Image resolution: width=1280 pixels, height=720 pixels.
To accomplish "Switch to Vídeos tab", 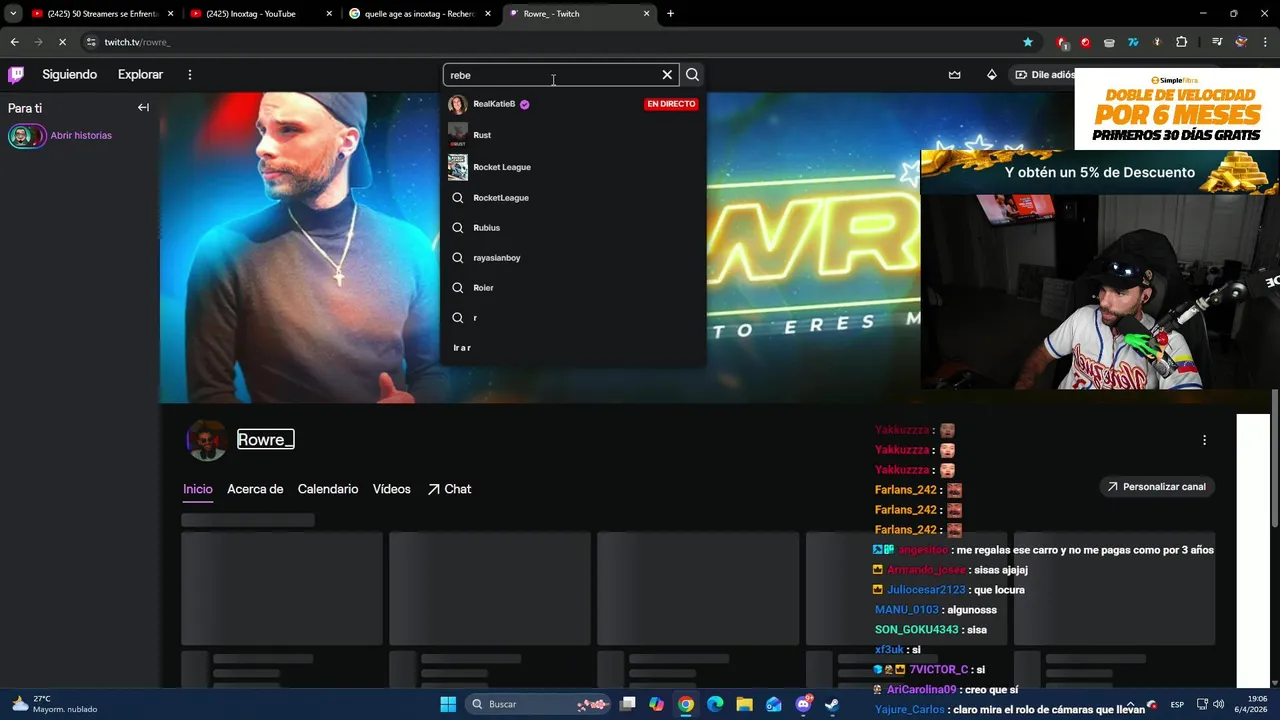I will [392, 489].
